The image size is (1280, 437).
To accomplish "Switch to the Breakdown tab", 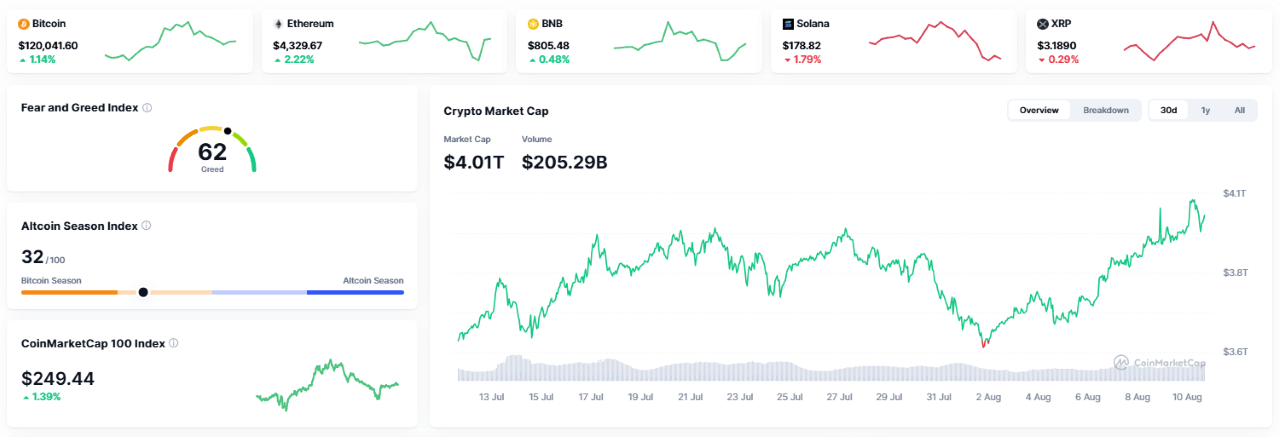I will [x=1106, y=110].
